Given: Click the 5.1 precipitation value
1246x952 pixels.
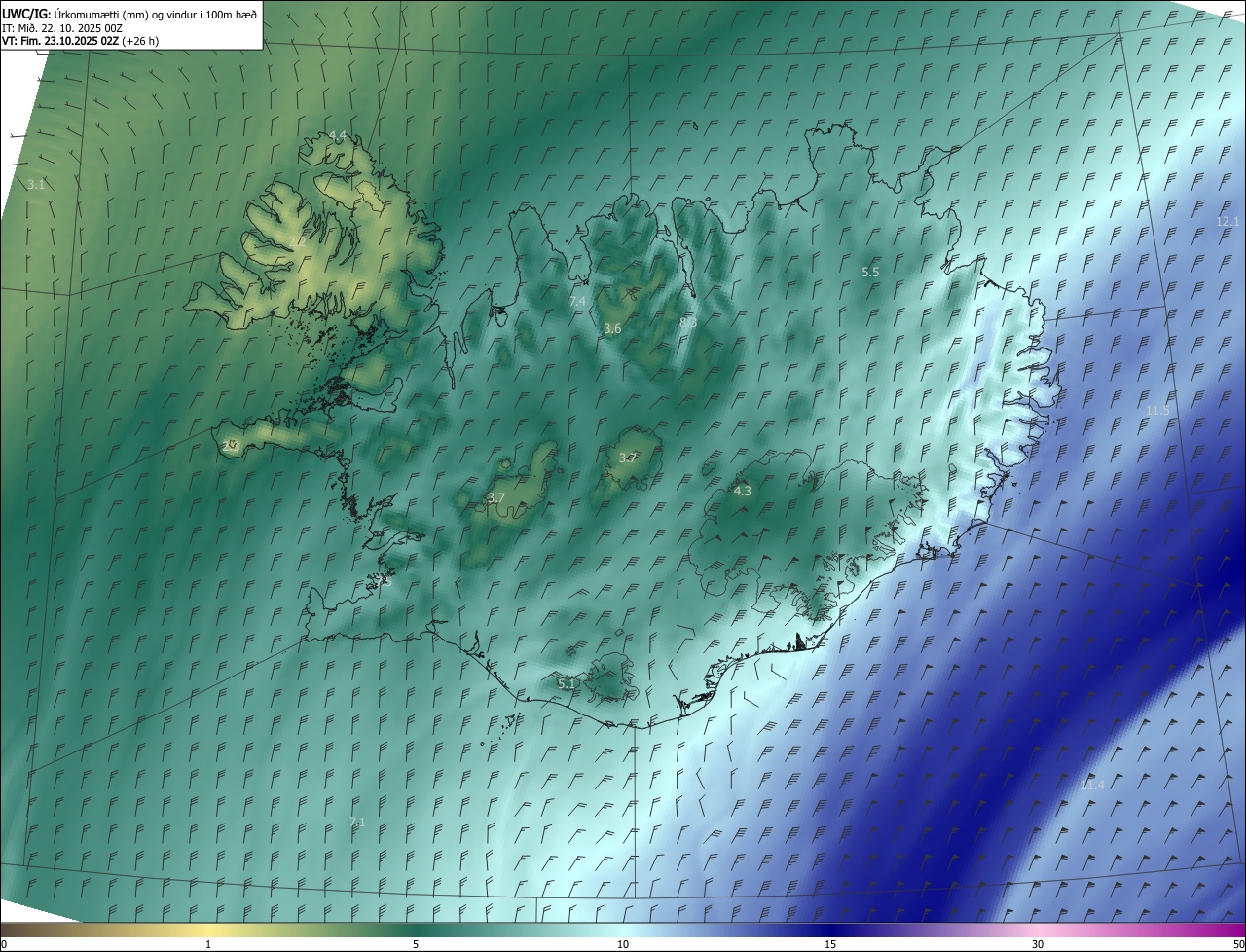Looking at the screenshot, I should coord(567,684).
